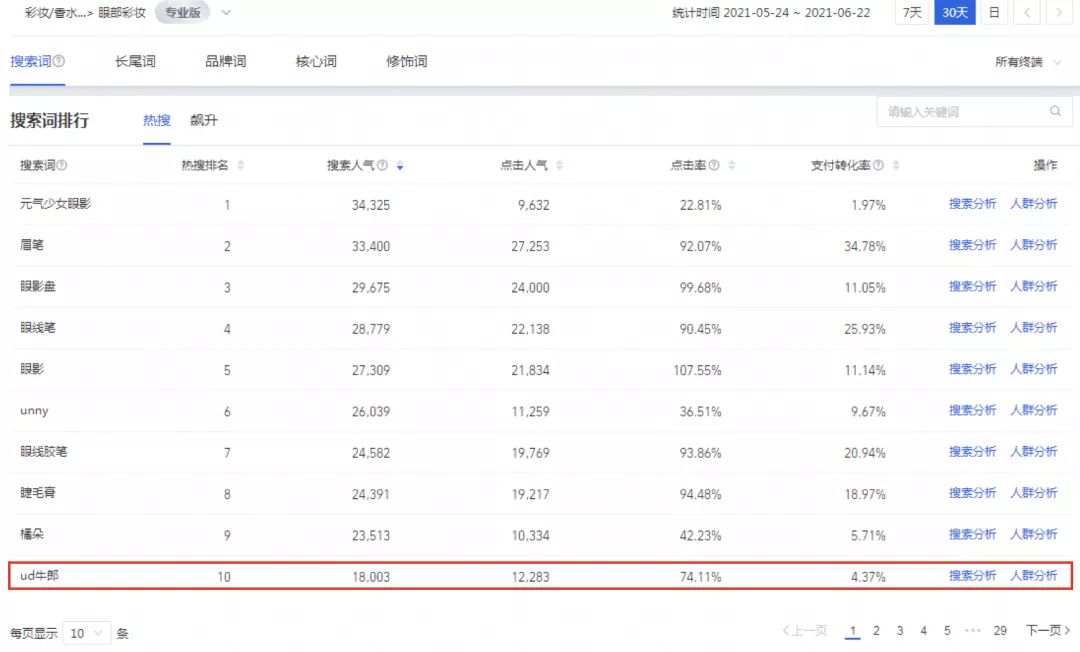1080x652 pixels.
Task: Switch to the 飙升 ranking tab
Action: 205,120
